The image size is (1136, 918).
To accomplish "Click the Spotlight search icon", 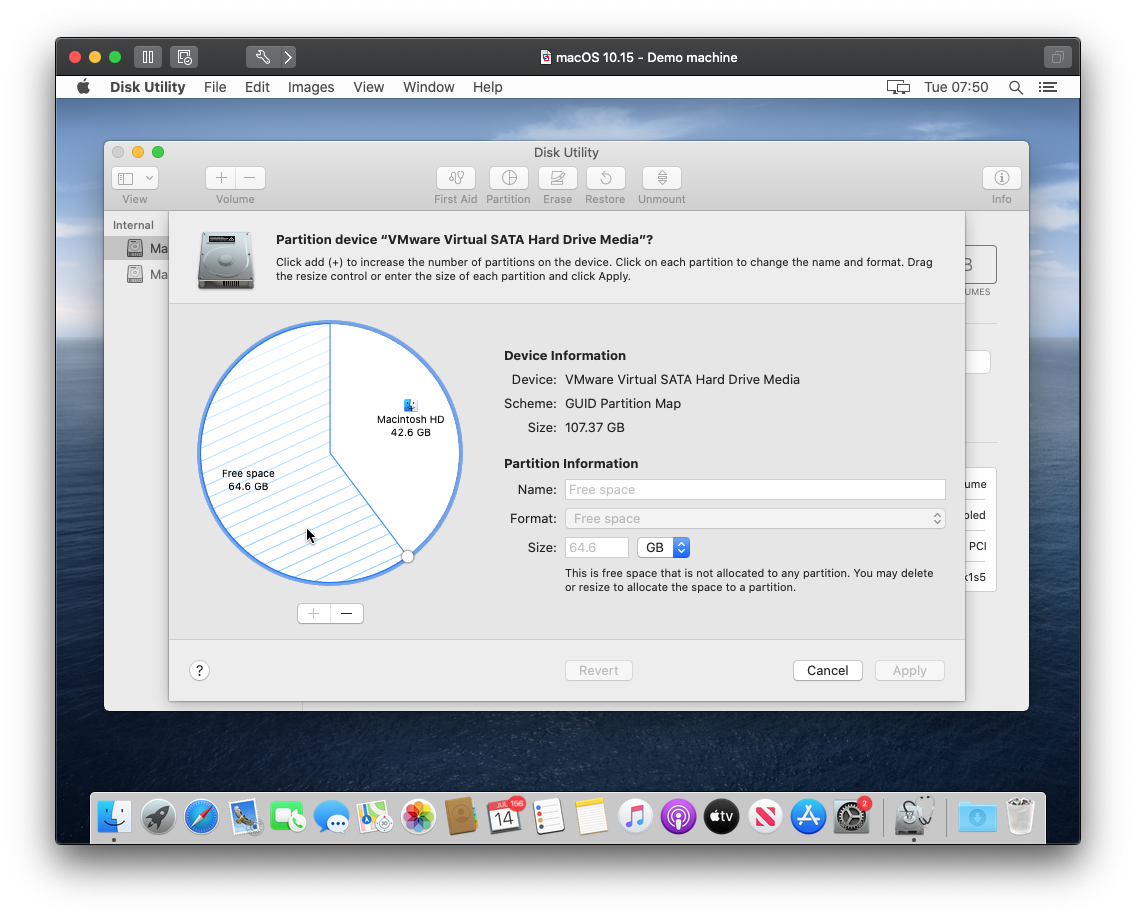I will pos(1016,88).
